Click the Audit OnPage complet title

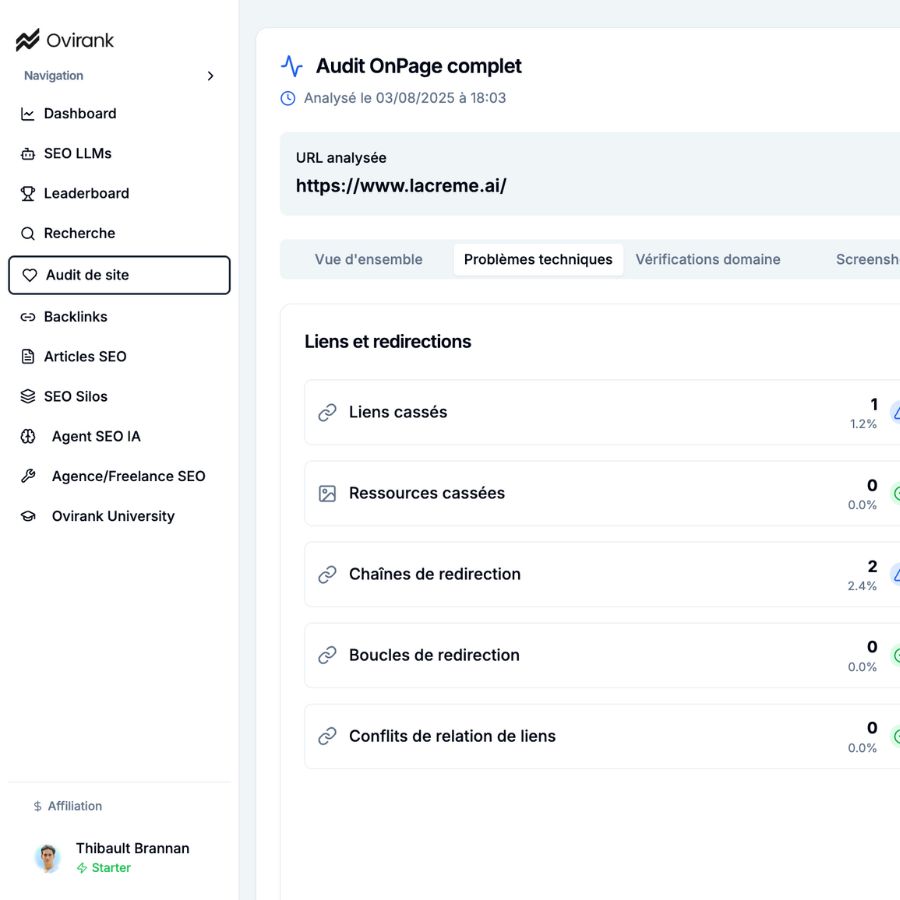[x=418, y=66]
